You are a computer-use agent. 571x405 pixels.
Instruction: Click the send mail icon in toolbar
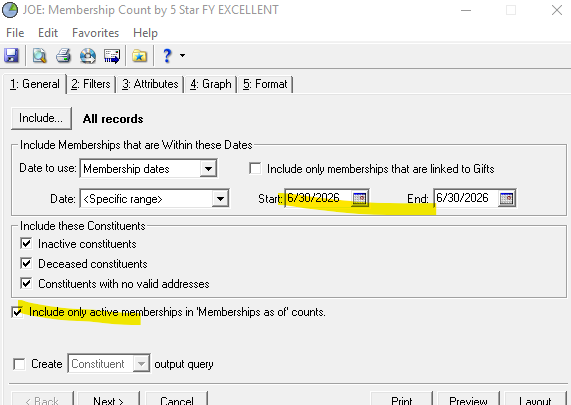point(112,56)
